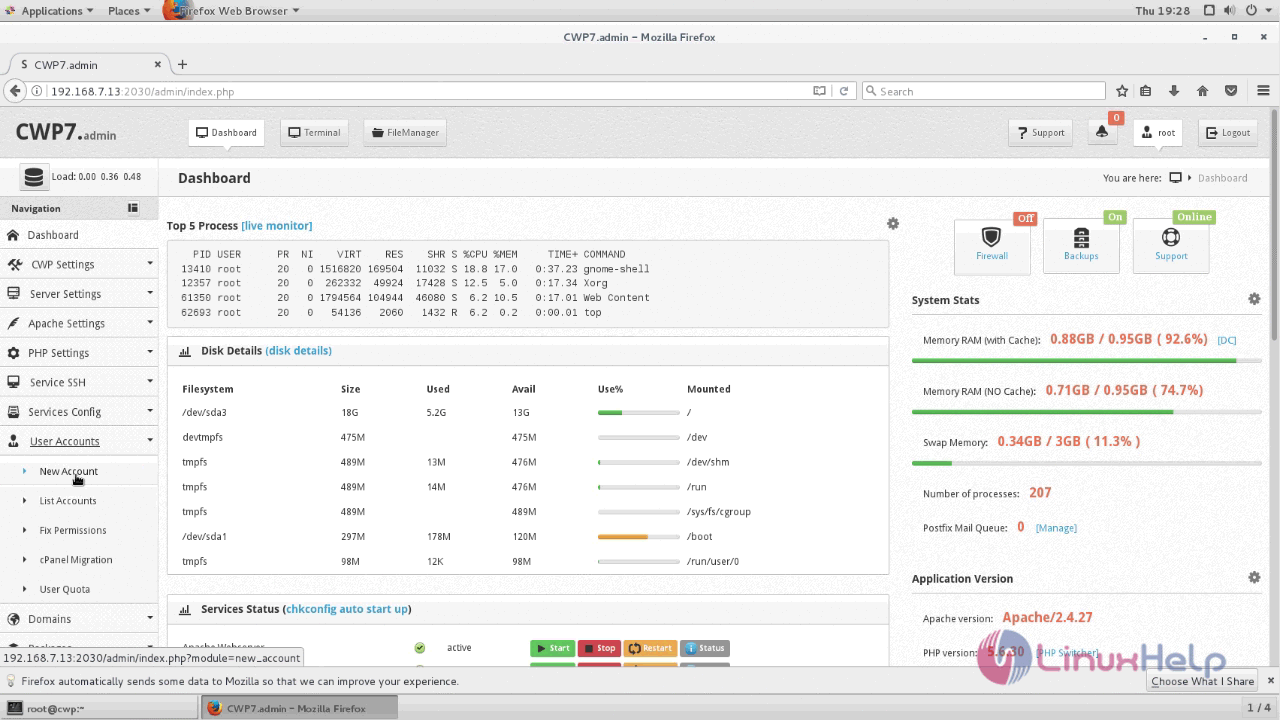Click the DC link beside Memory RAM
Image resolution: width=1280 pixels, height=720 pixels.
[x=1227, y=340]
